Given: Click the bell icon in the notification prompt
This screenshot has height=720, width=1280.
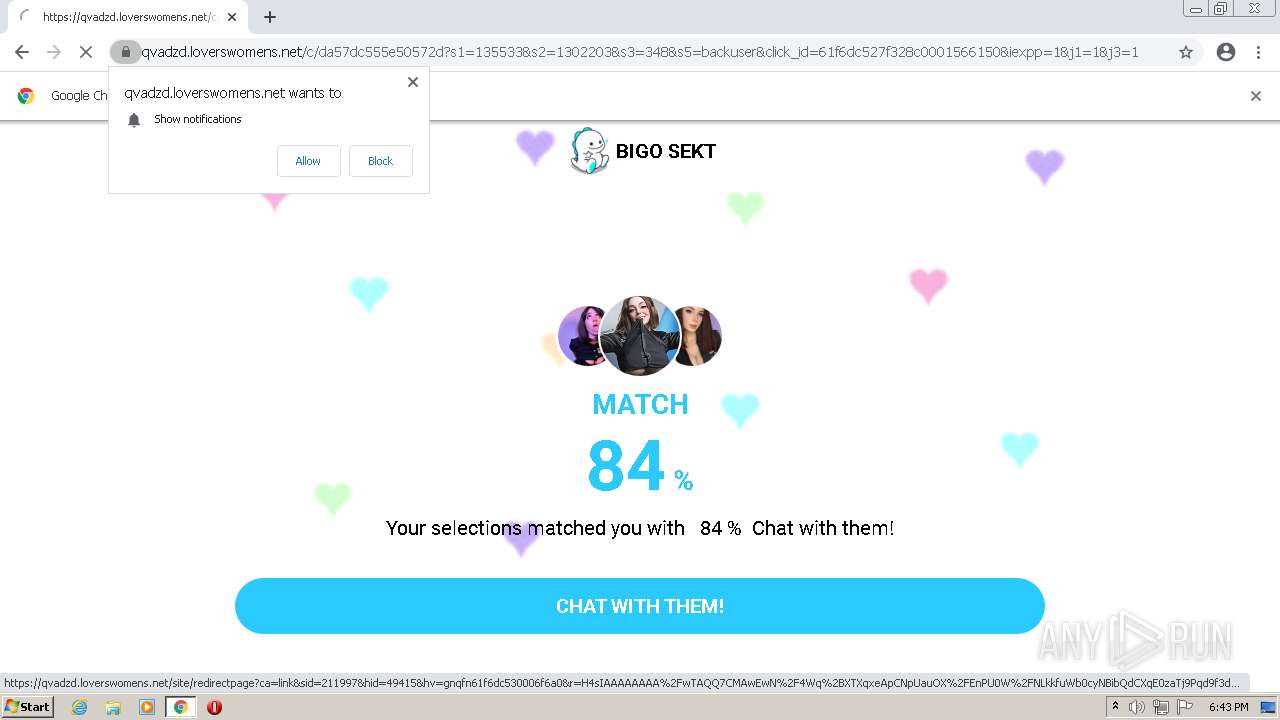Looking at the screenshot, I should click(x=134, y=120).
